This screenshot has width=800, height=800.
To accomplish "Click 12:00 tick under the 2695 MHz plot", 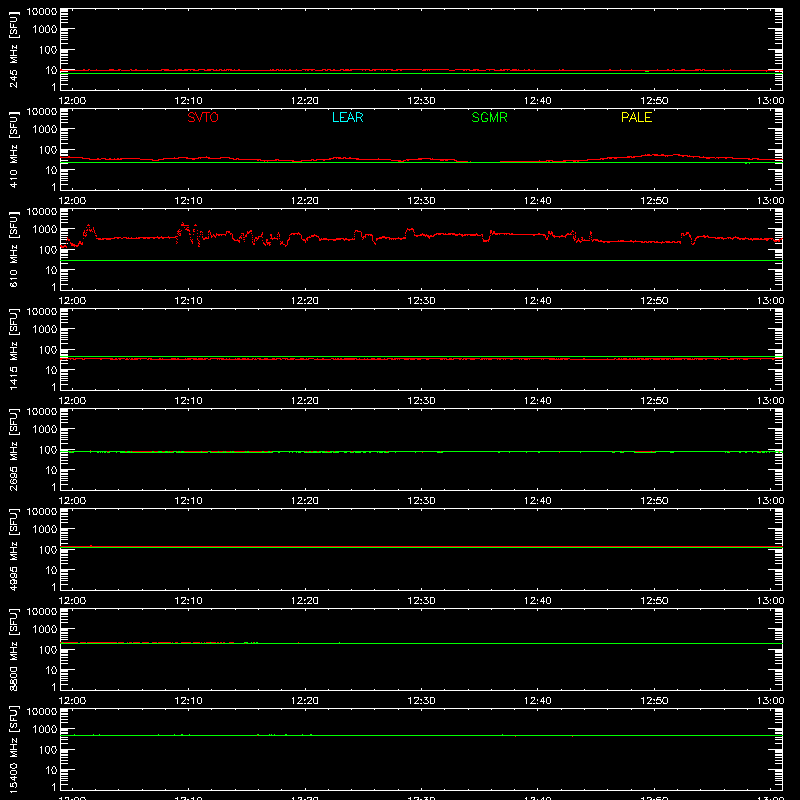I will (x=72, y=501).
